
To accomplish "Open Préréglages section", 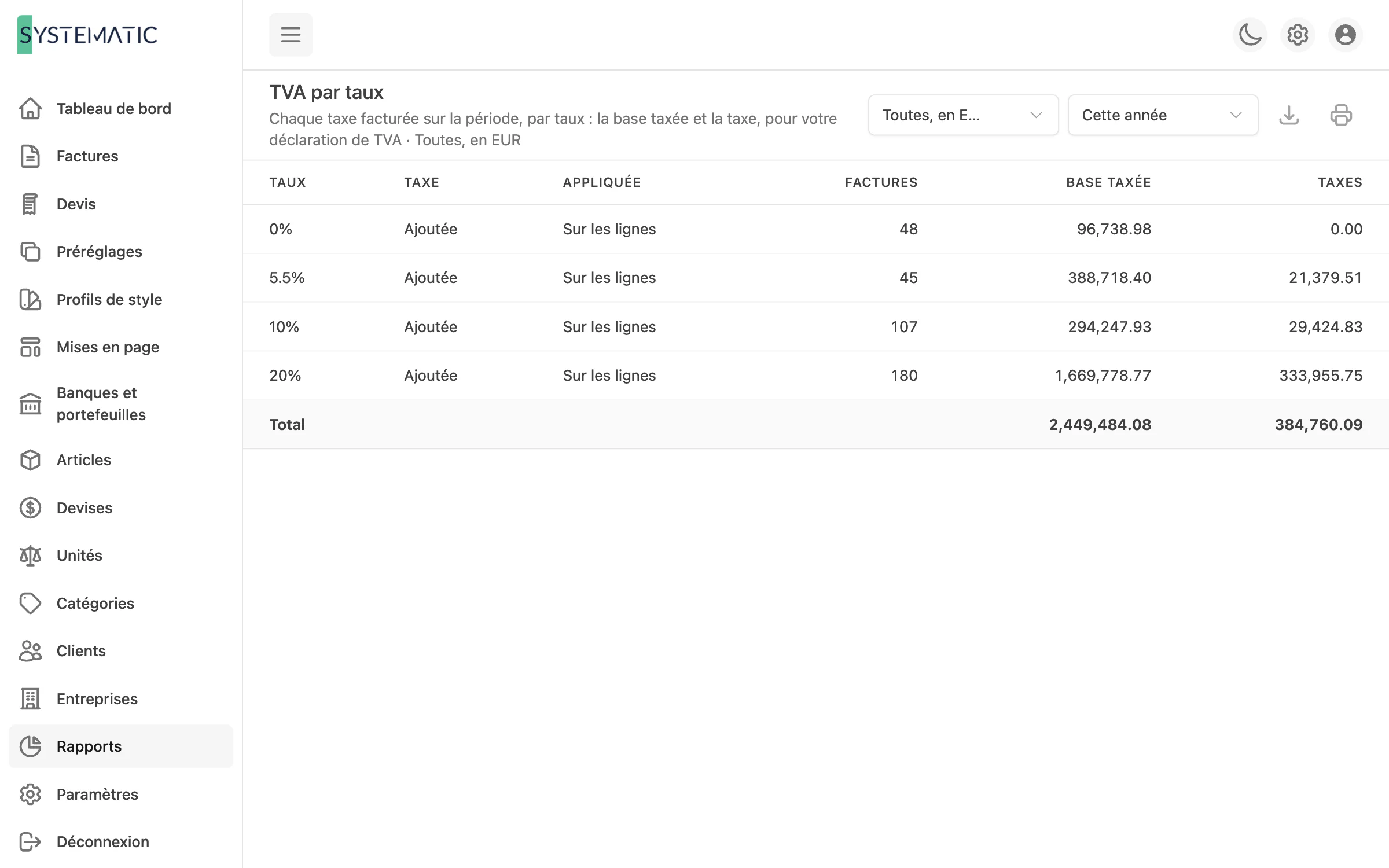I will pyautogui.click(x=121, y=252).
